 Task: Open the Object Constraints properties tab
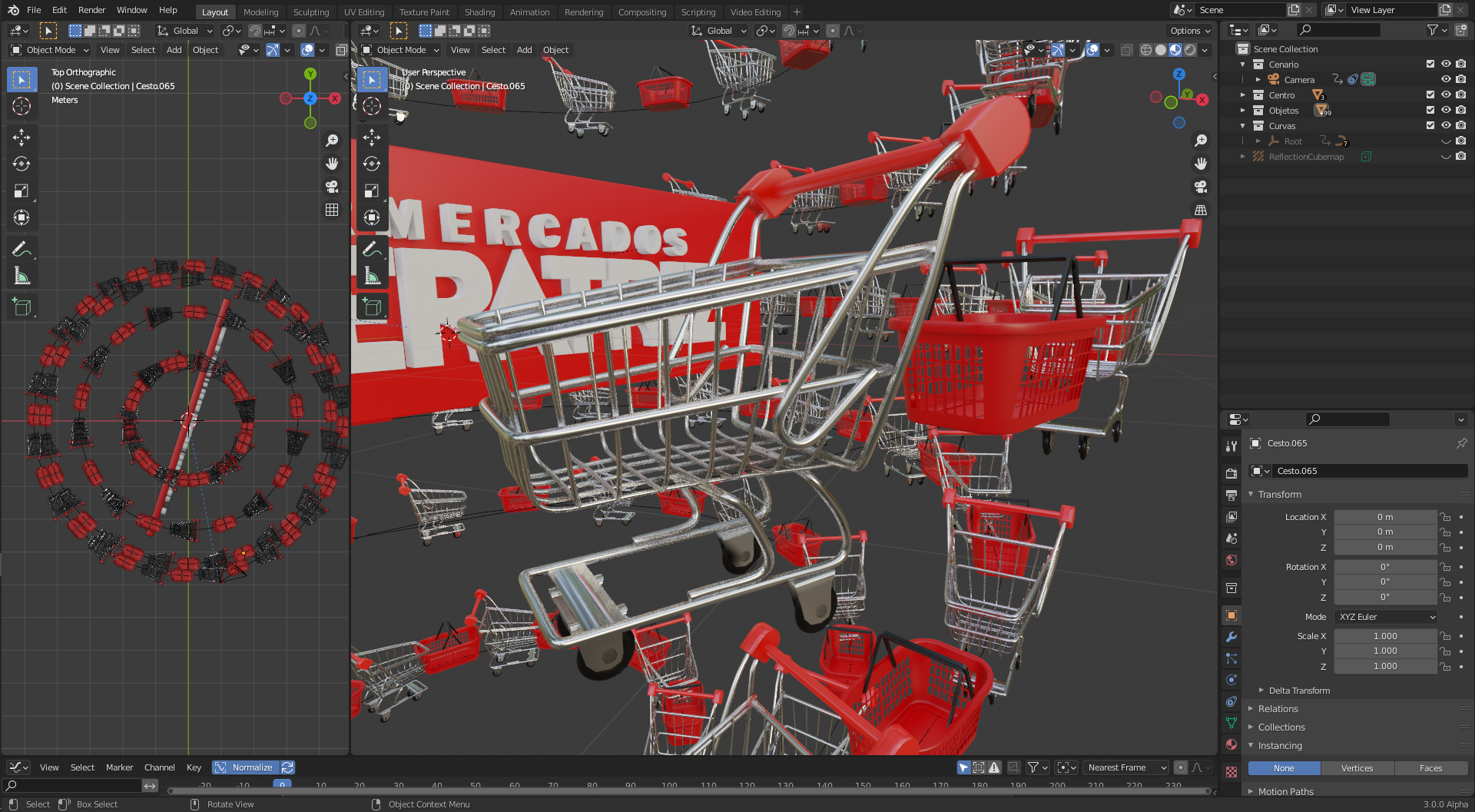1231,701
